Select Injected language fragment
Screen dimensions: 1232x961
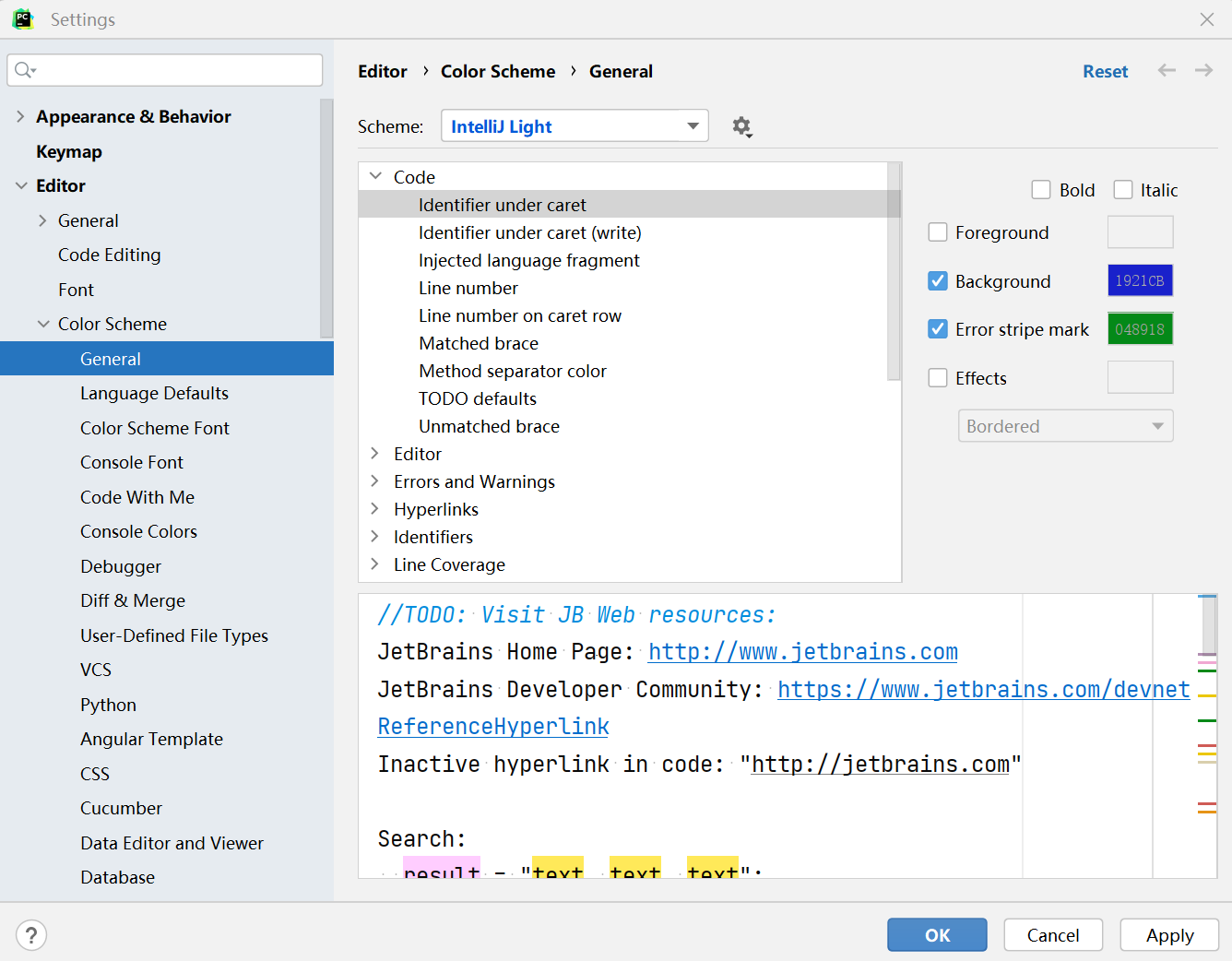click(x=529, y=260)
